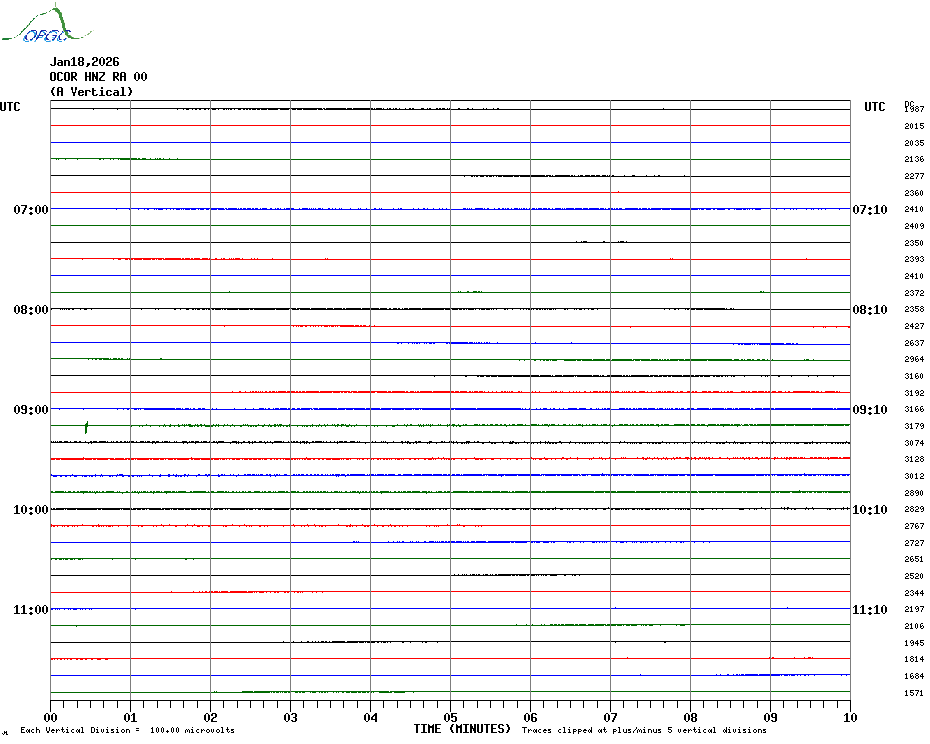Click the UTC label on the left

[10, 107]
